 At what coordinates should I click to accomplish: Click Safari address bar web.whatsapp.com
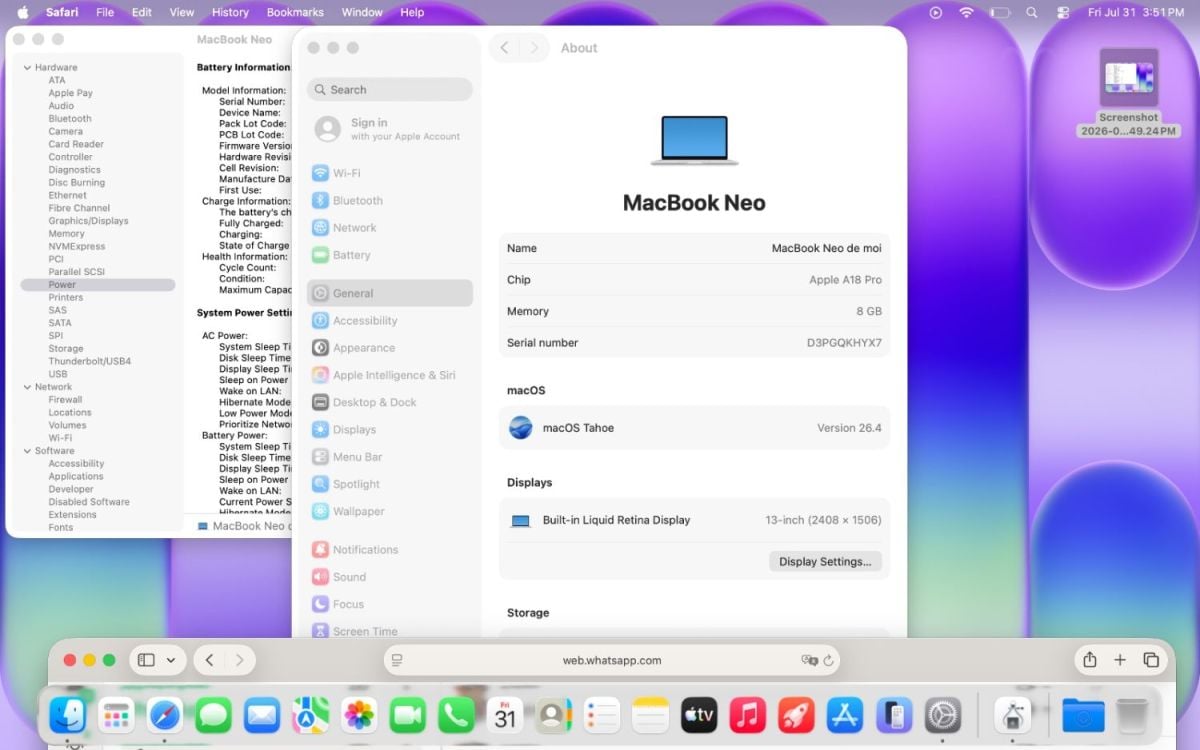pos(612,660)
